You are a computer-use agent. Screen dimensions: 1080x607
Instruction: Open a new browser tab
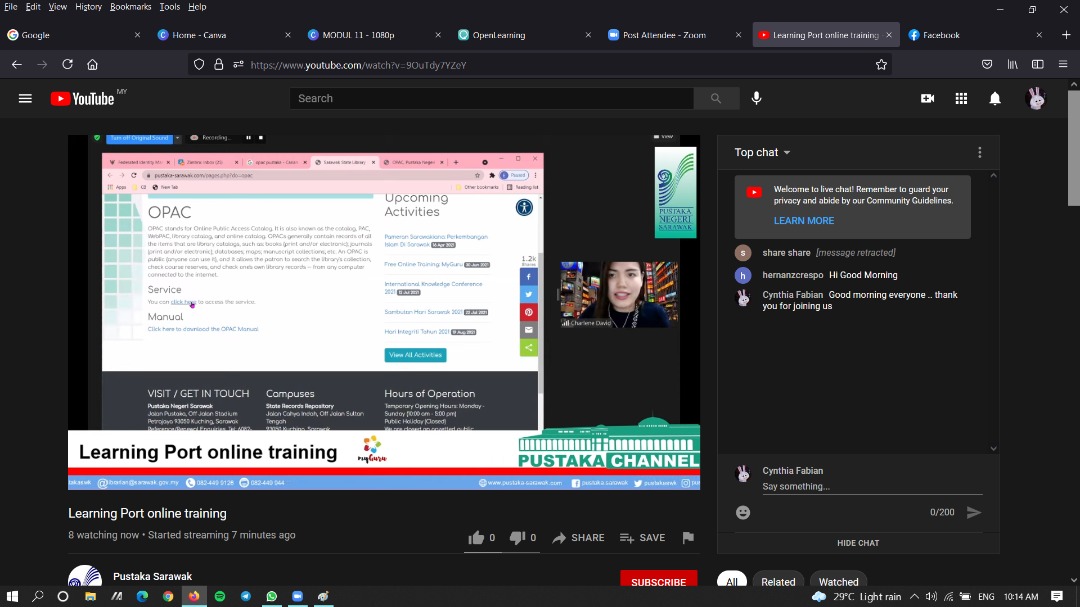tap(1066, 34)
